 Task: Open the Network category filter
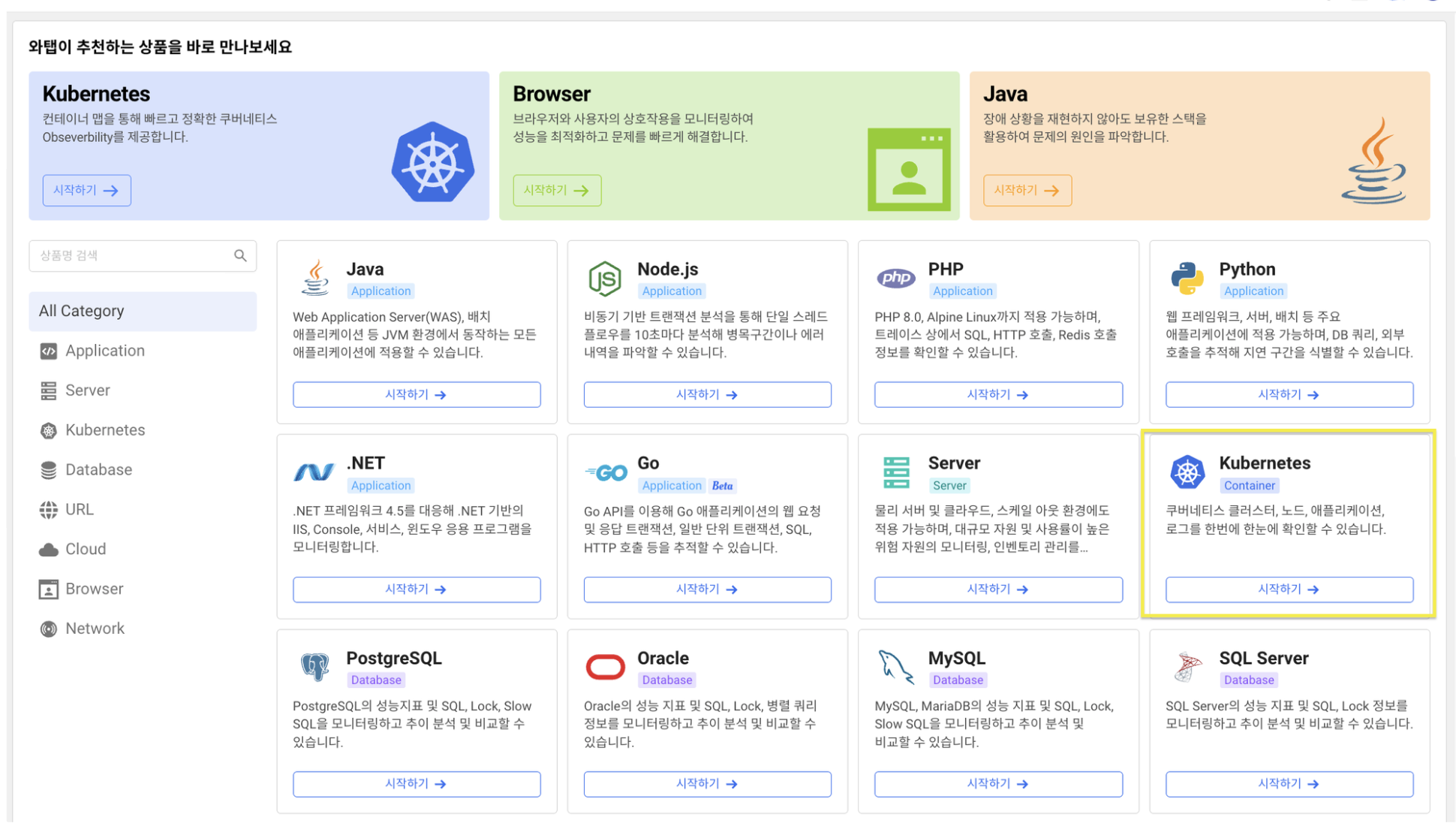click(x=95, y=629)
